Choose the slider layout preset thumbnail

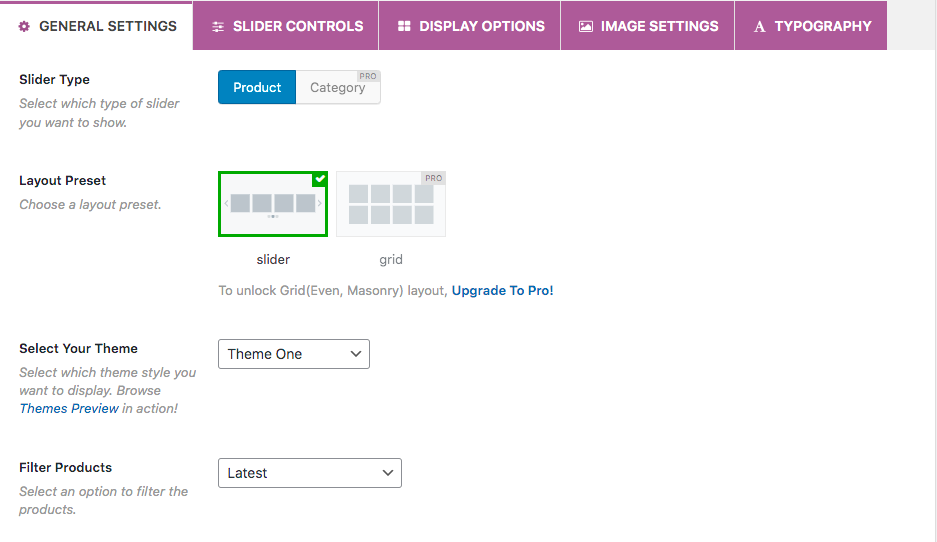[273, 204]
